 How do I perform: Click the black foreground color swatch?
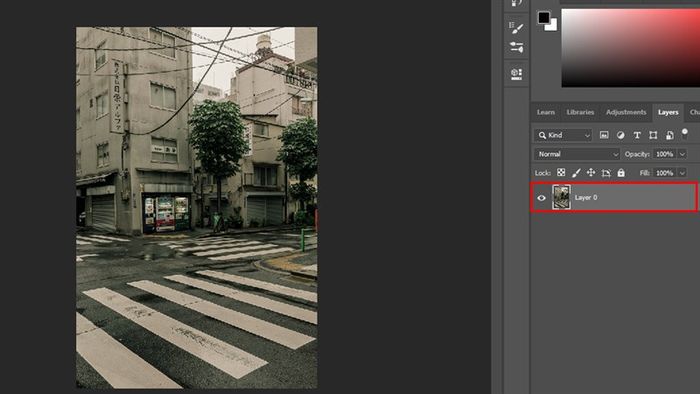click(543, 17)
